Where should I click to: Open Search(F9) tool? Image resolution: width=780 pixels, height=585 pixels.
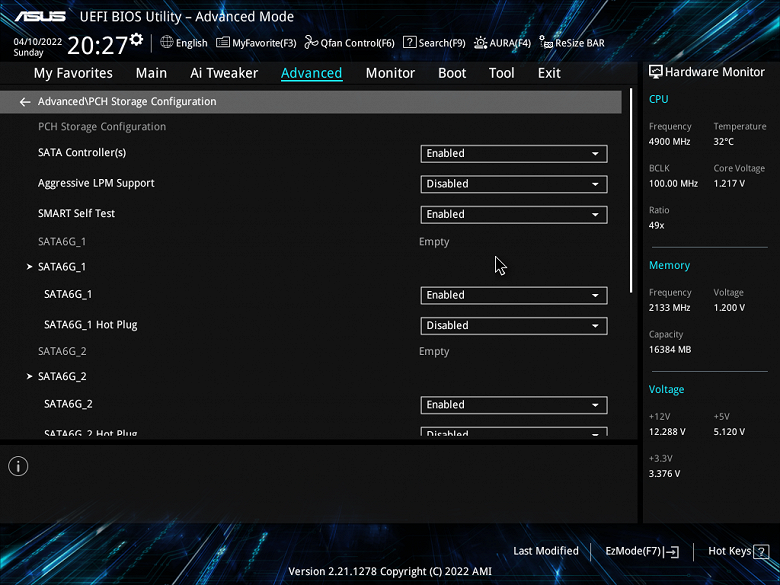pos(434,43)
